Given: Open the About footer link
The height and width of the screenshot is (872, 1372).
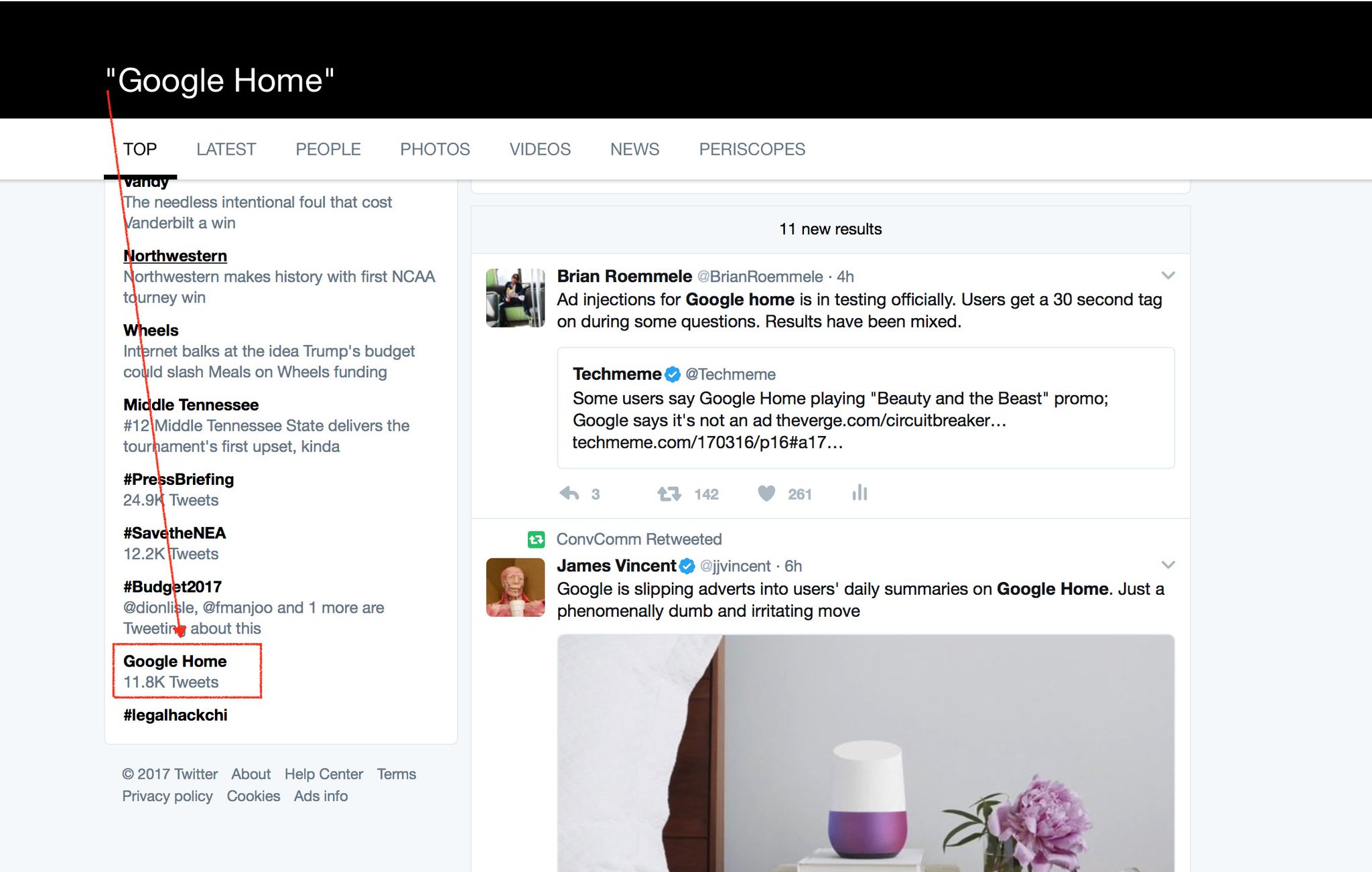Looking at the screenshot, I should click(251, 774).
